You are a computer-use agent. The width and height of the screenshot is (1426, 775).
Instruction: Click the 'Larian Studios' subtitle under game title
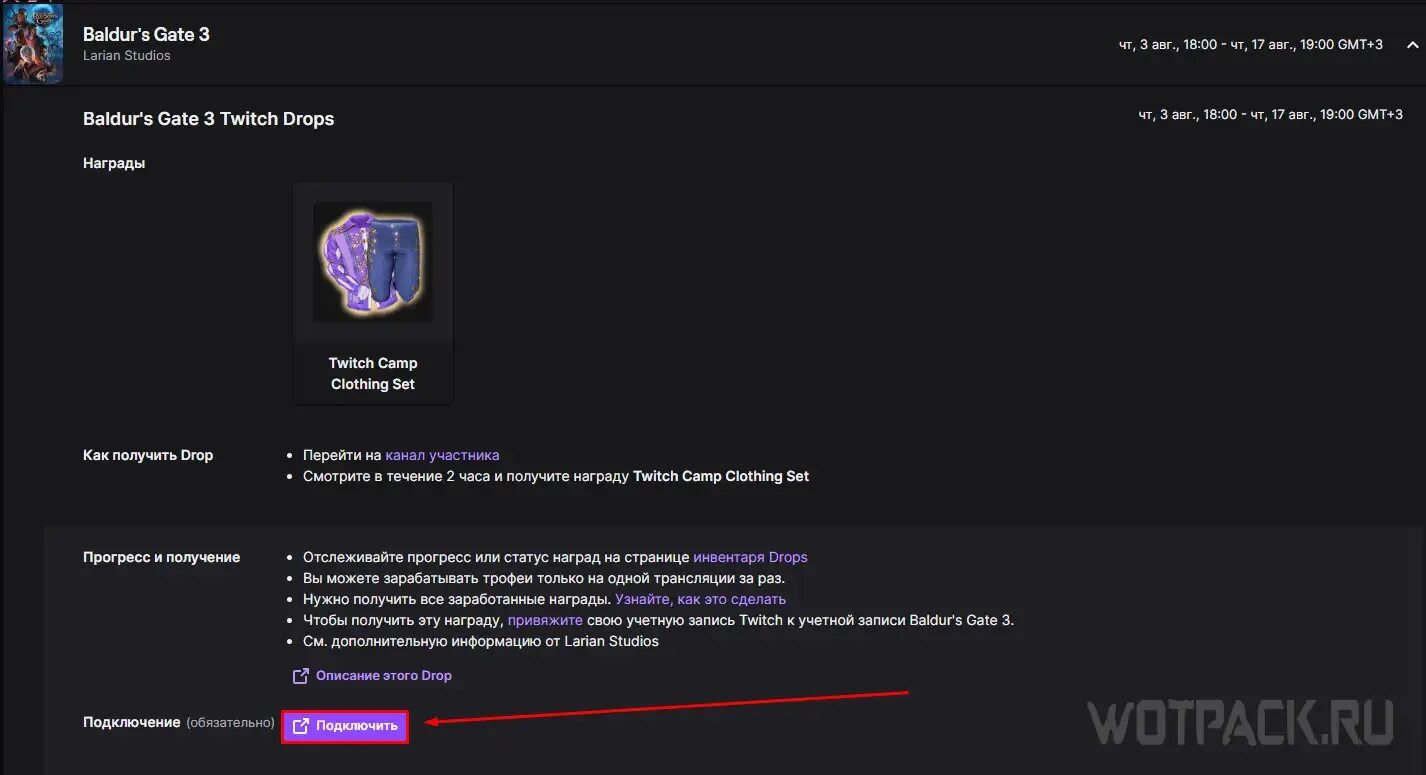(x=127, y=56)
